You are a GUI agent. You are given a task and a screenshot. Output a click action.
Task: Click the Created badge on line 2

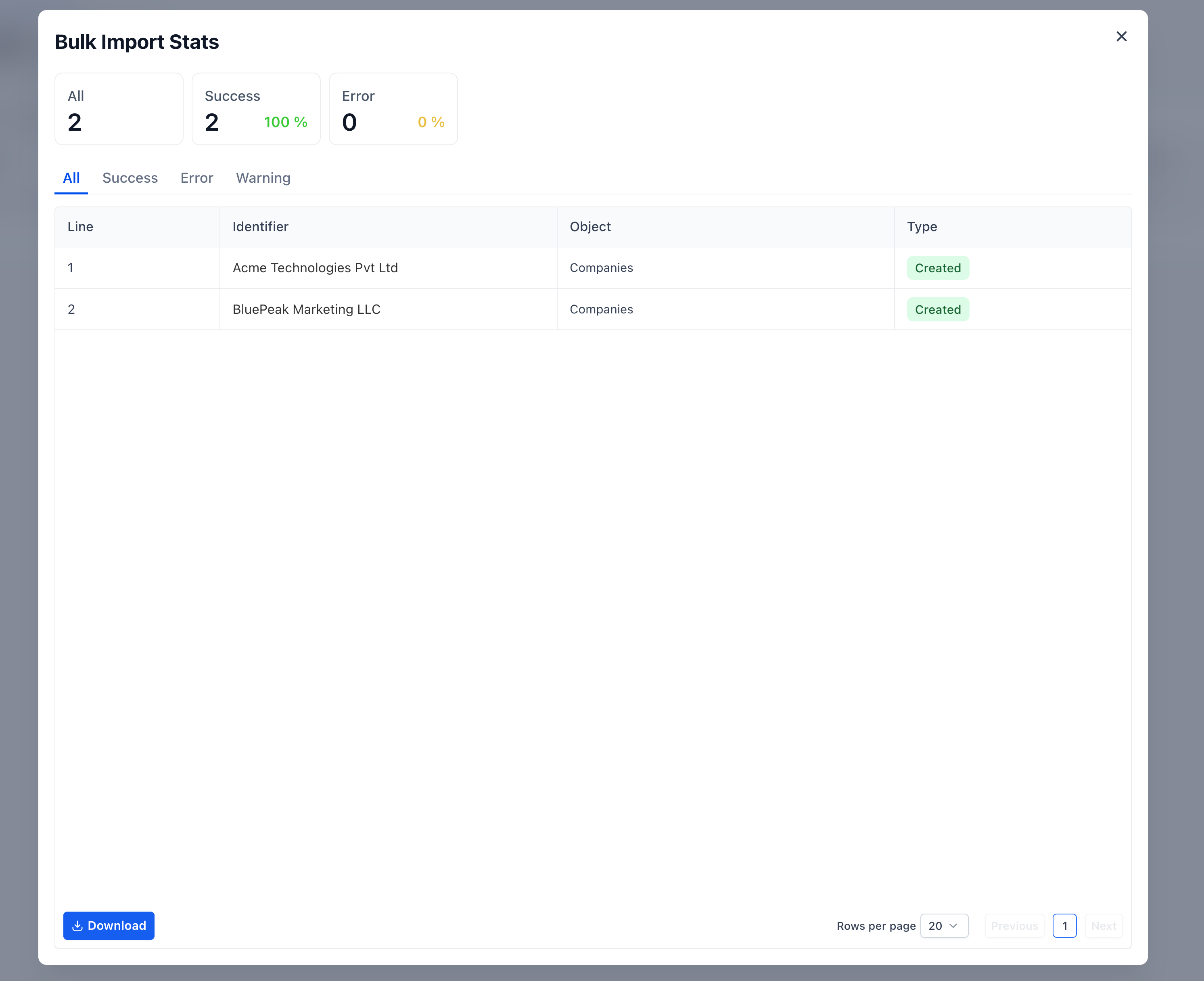[937, 309]
